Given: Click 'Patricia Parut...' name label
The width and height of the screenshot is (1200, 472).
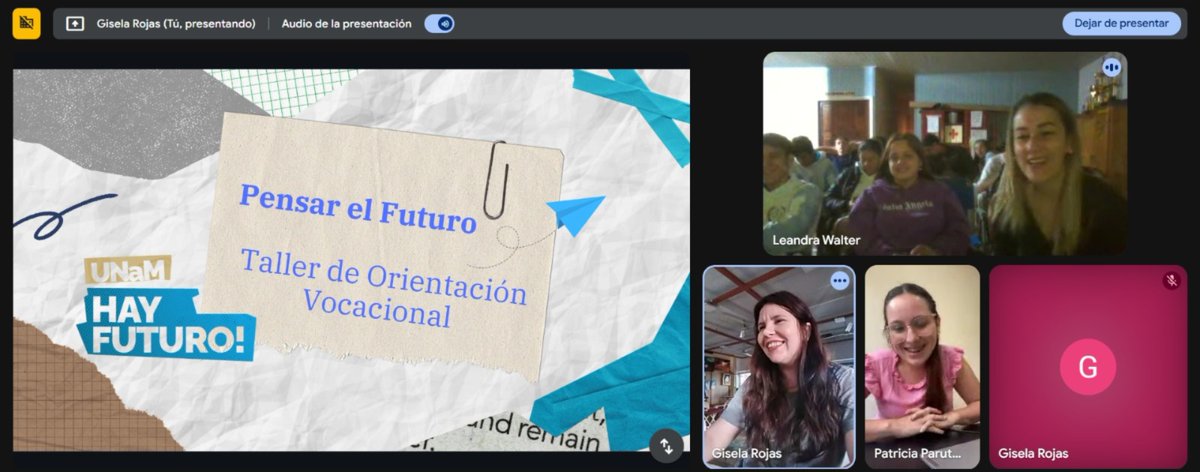Looking at the screenshot, I should pos(917,454).
